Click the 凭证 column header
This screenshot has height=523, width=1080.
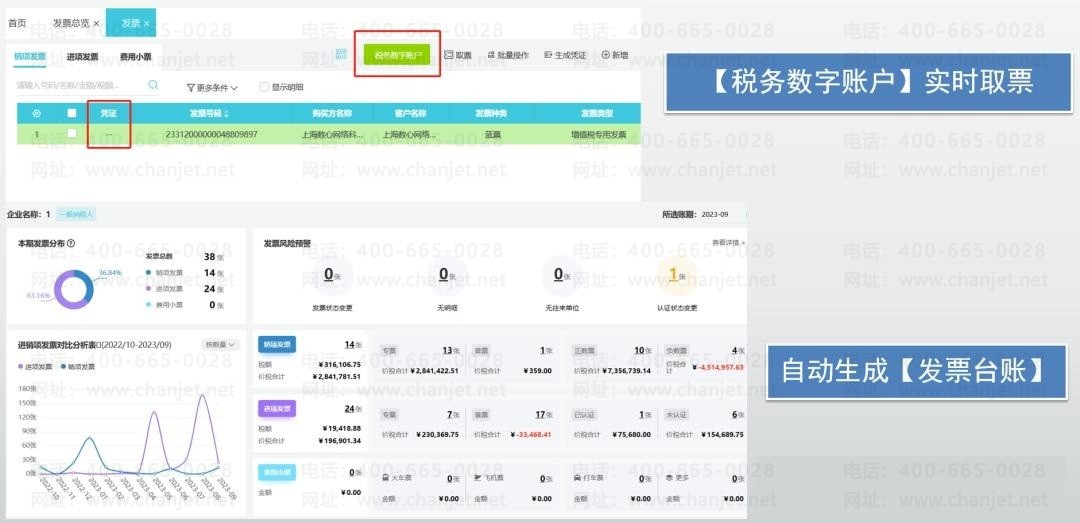coord(109,114)
